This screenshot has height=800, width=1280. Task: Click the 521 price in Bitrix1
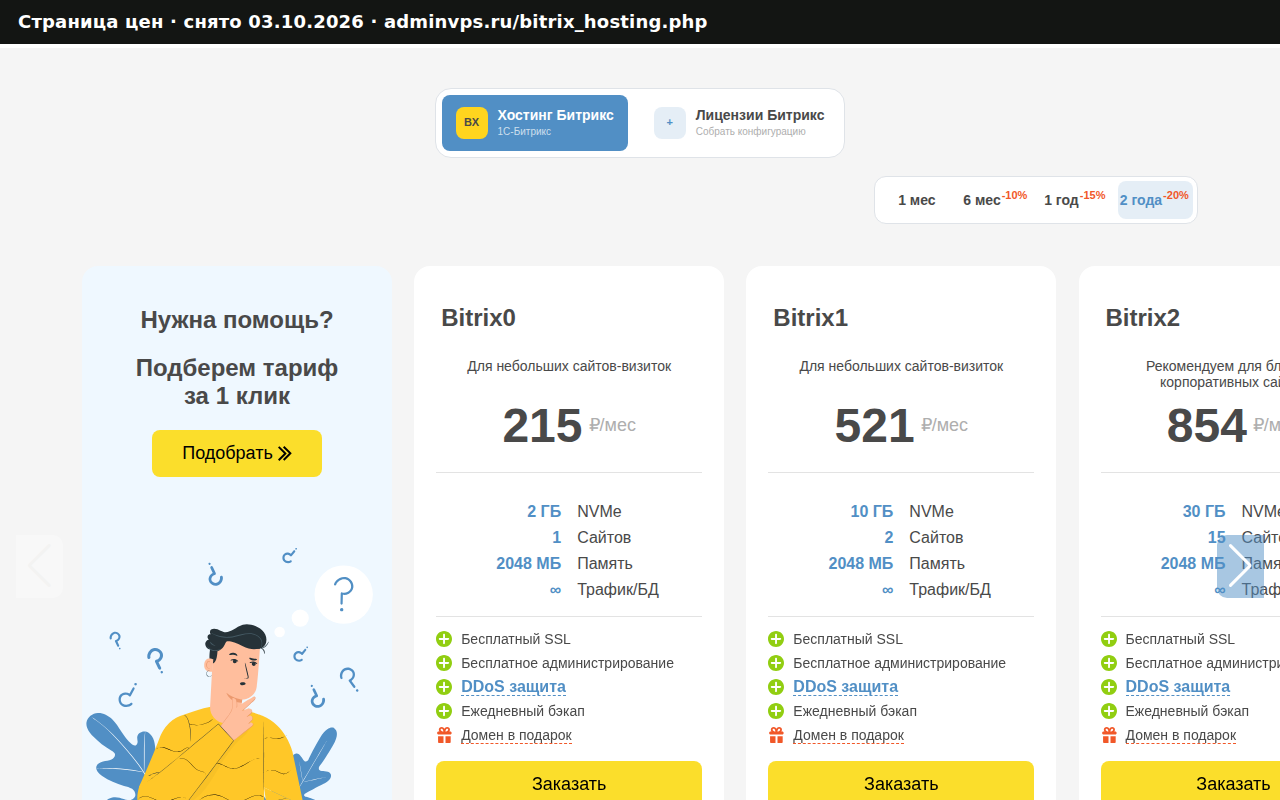(x=874, y=426)
